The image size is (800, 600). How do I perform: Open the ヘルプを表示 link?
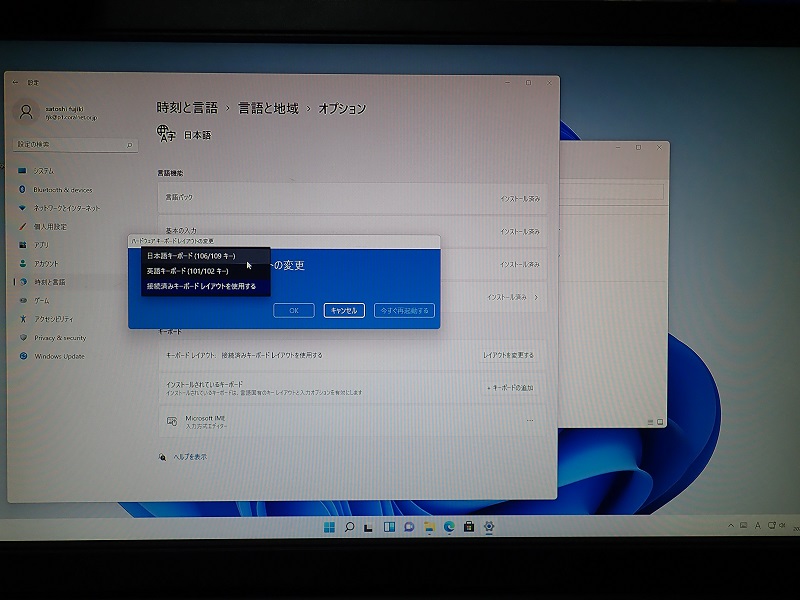coord(190,457)
